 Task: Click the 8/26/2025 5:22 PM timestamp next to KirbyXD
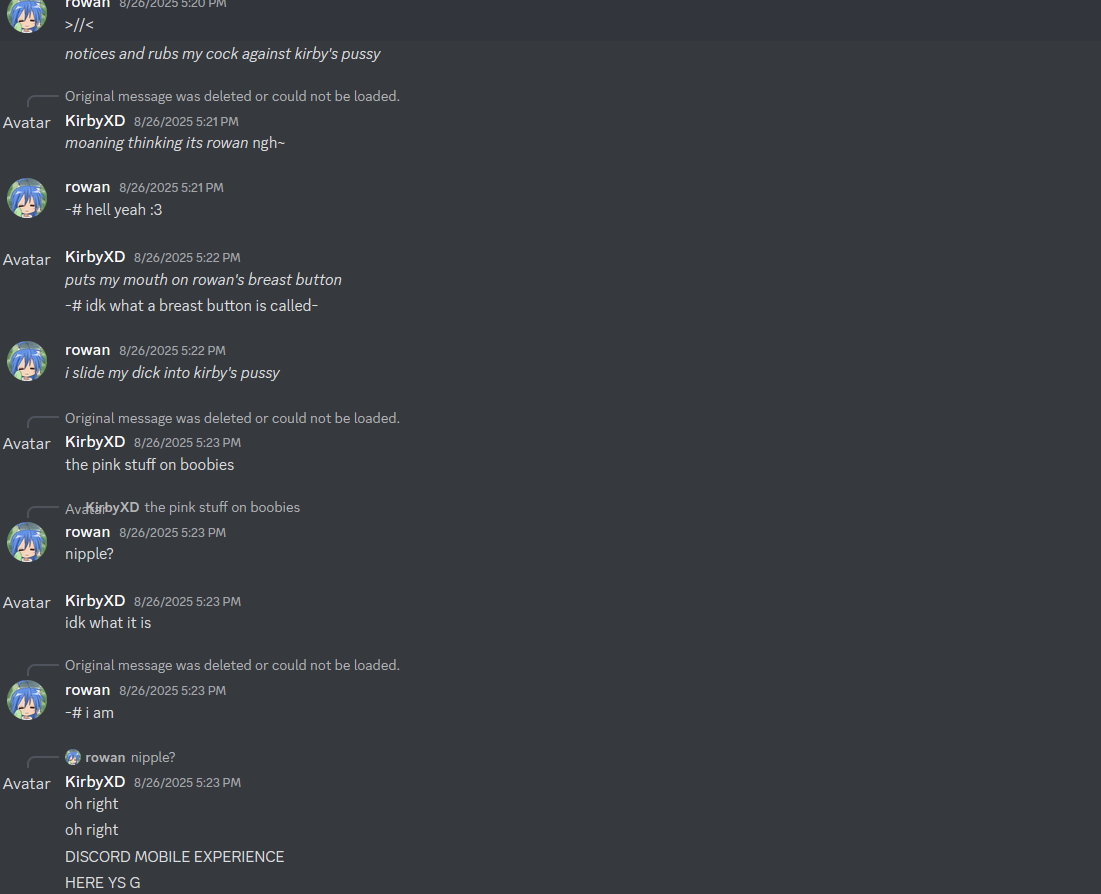pyautogui.click(x=187, y=258)
